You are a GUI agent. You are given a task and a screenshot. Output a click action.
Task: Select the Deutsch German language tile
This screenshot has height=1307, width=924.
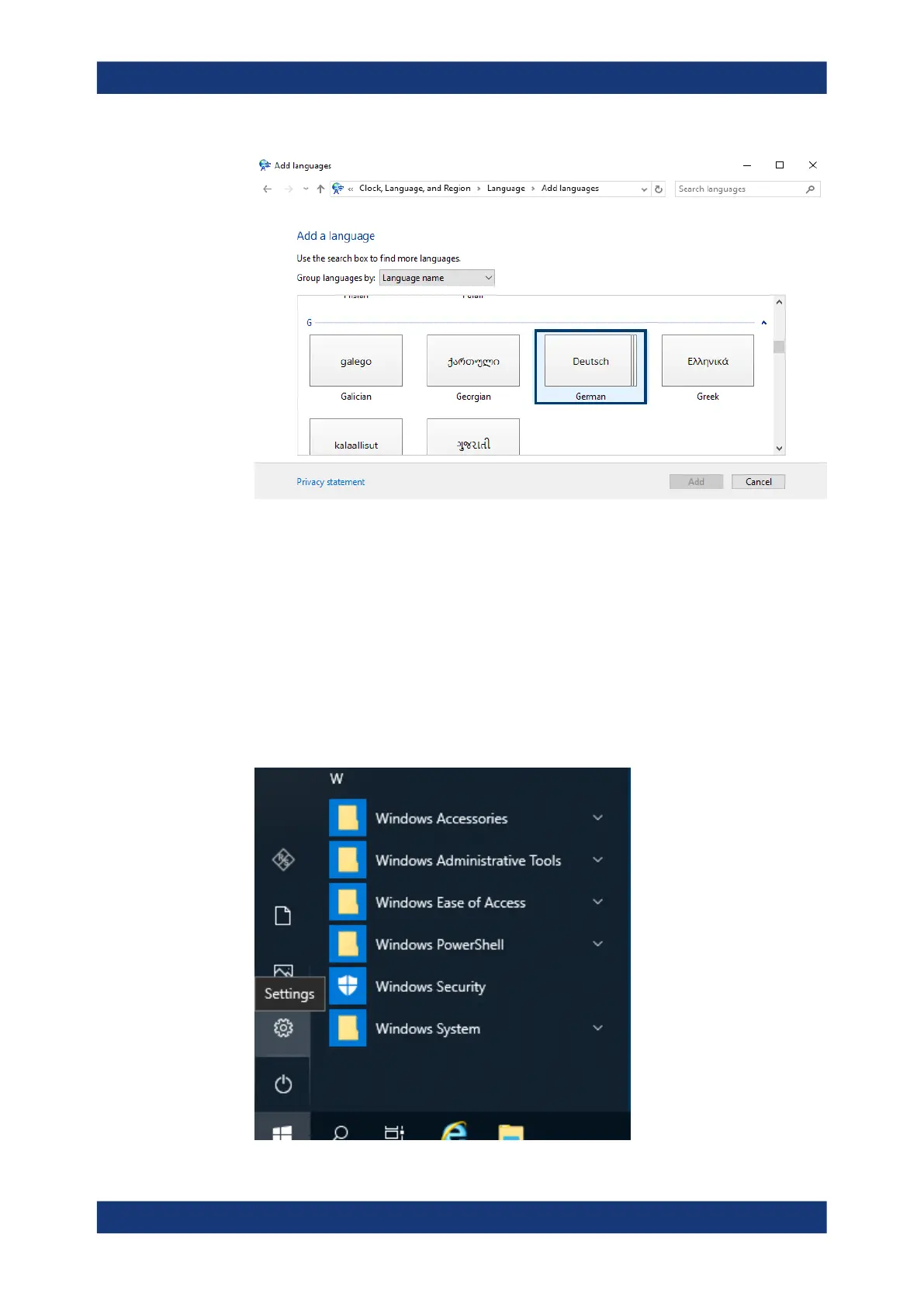pos(590,367)
